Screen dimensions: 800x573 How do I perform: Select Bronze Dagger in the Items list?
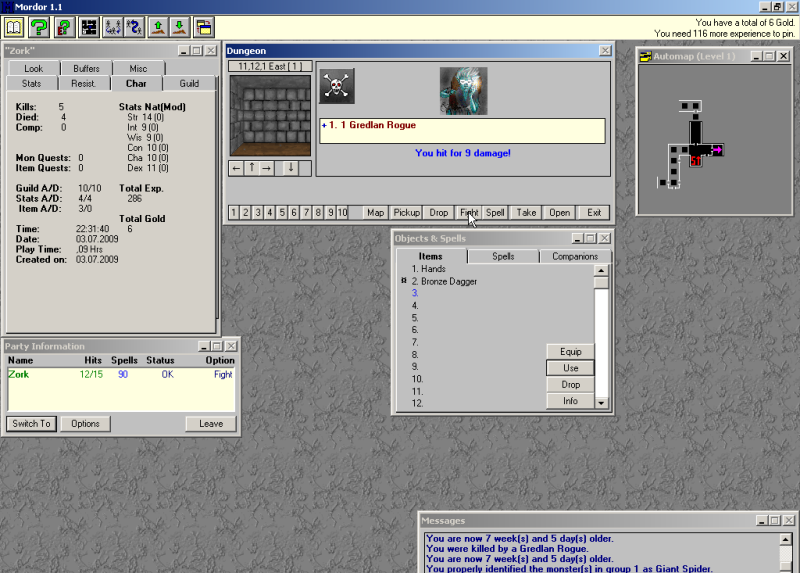449,282
